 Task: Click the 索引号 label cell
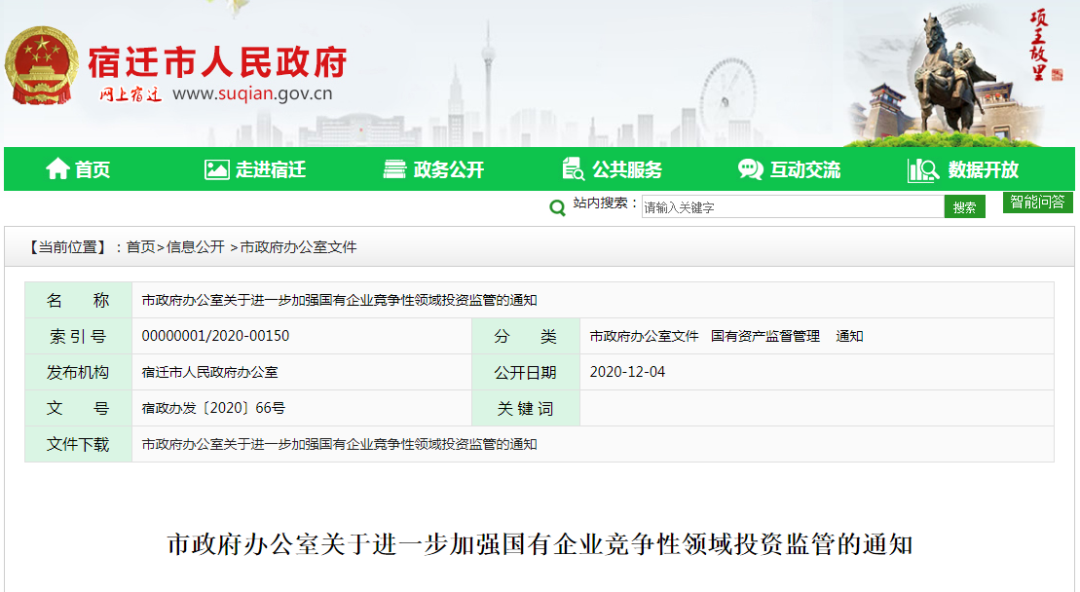click(78, 336)
